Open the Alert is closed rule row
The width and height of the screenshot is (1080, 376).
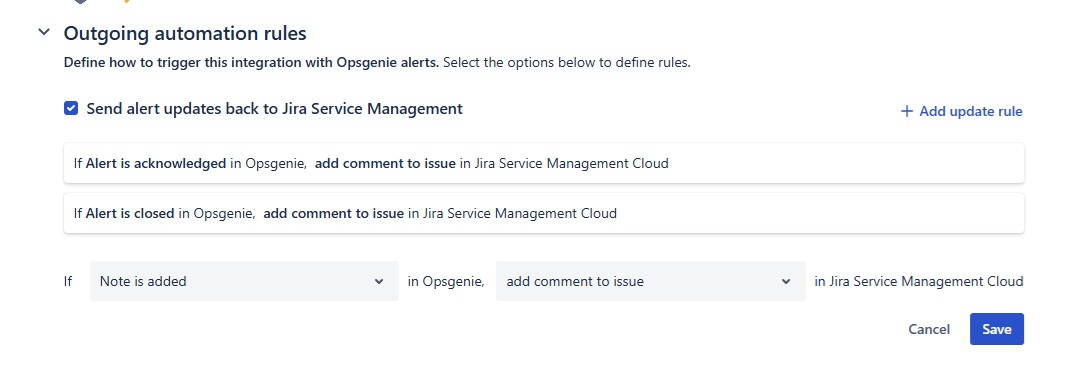coord(543,213)
